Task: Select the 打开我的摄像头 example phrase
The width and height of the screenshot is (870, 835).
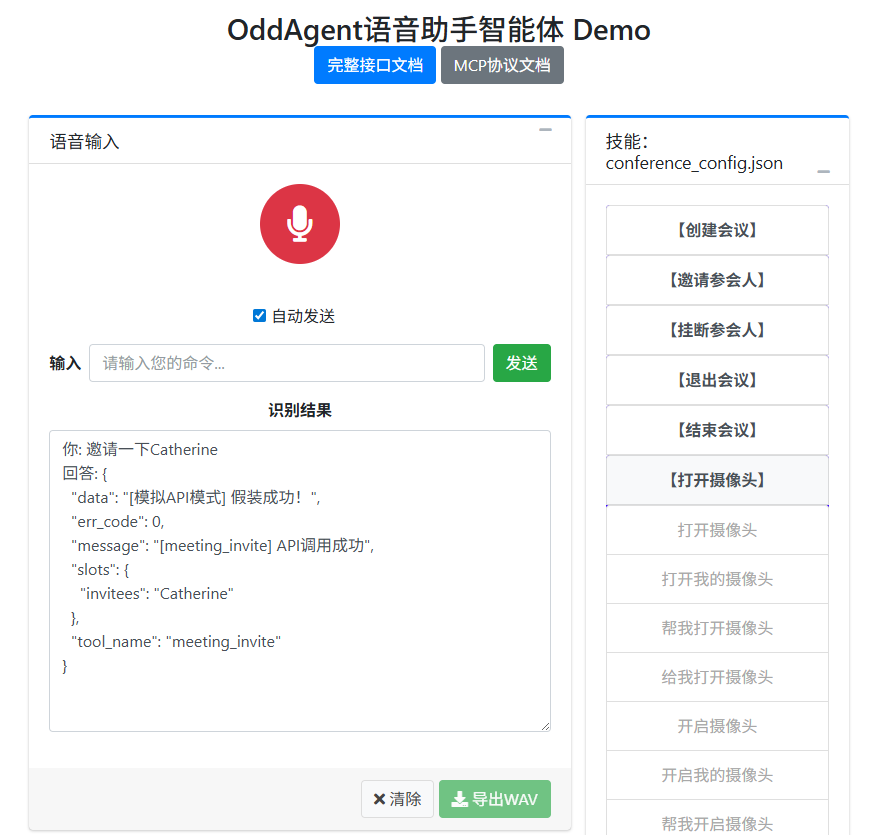Action: [717, 579]
